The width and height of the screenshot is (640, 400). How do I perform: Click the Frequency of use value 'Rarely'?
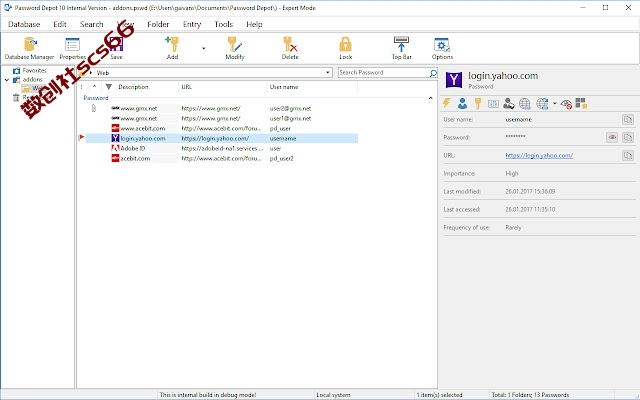pyautogui.click(x=513, y=227)
